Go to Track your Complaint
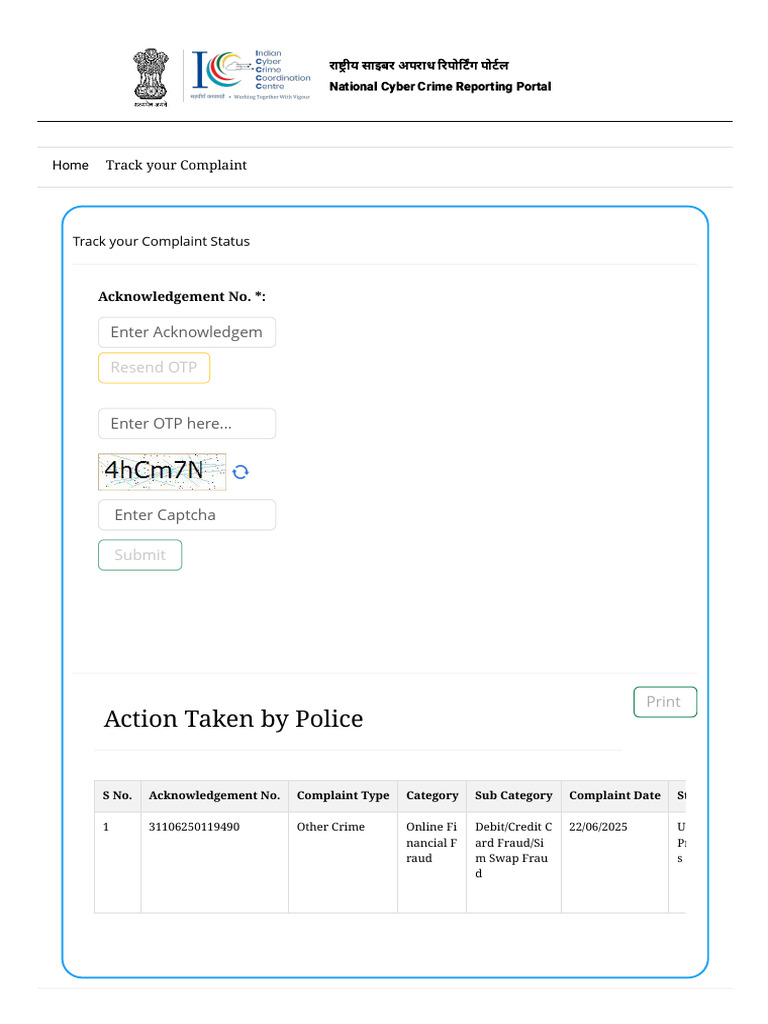This screenshot has height=1024, width=768. pos(176,165)
